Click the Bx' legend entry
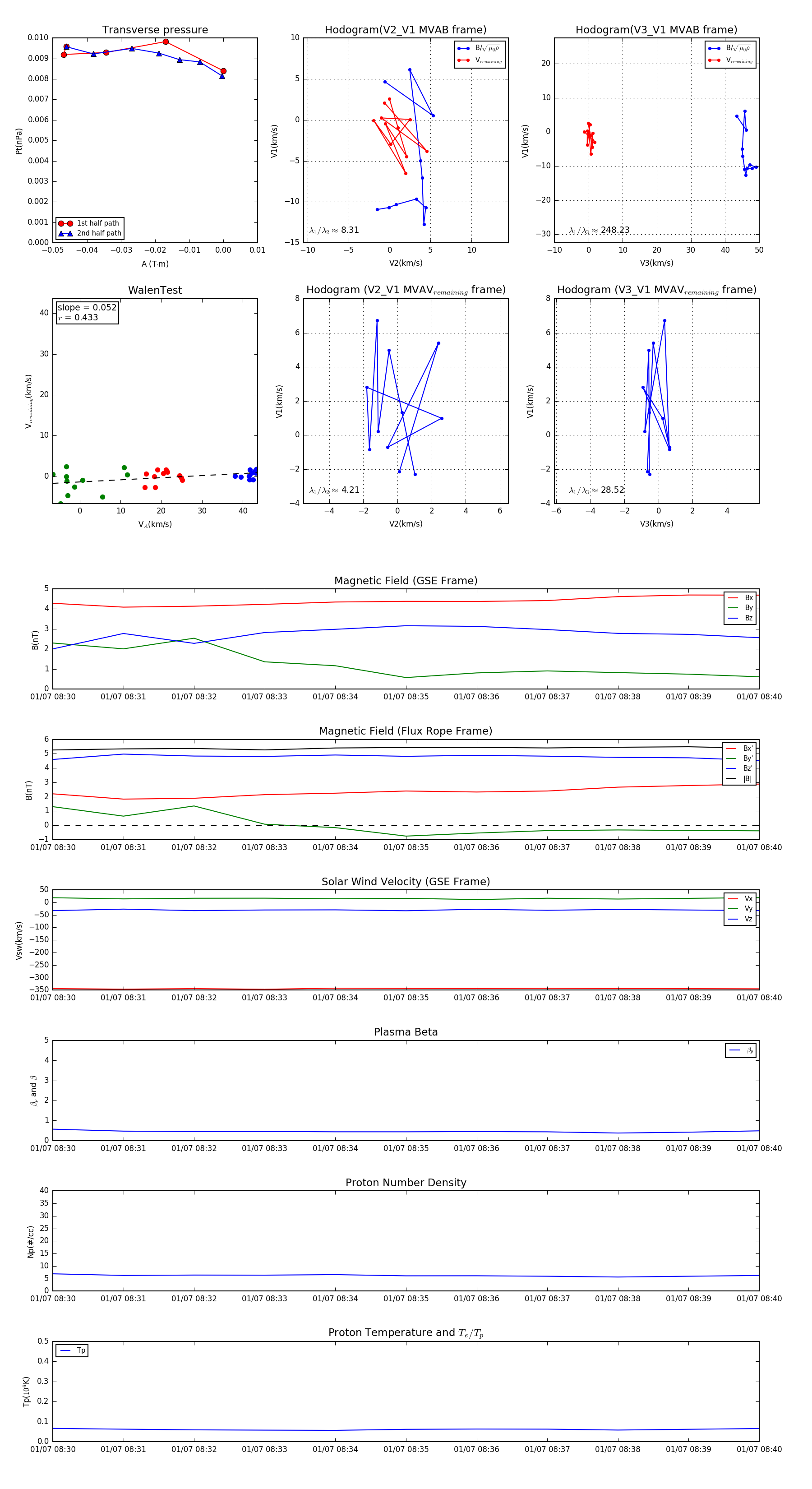 (739, 749)
